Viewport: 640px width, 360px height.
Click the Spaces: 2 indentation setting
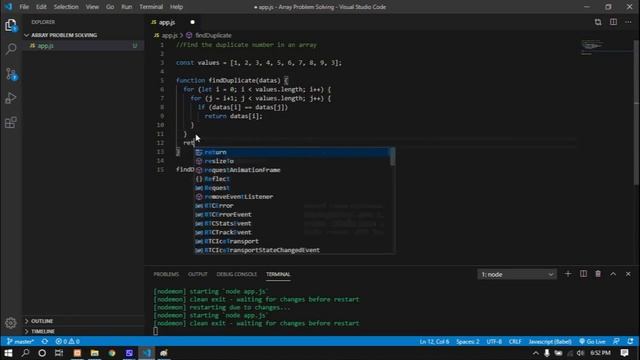pyautogui.click(x=468, y=341)
